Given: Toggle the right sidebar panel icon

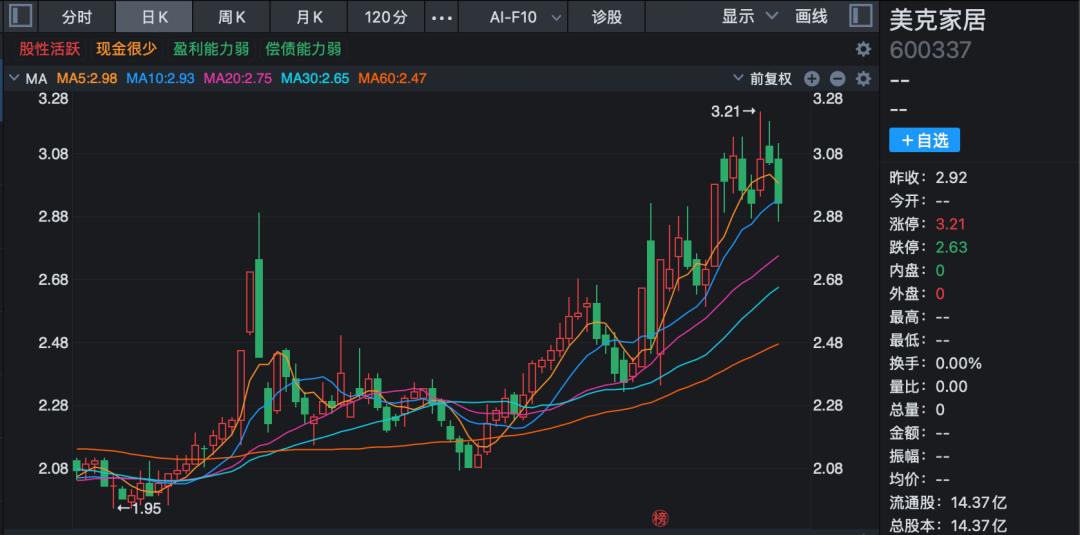Looking at the screenshot, I should 860,16.
